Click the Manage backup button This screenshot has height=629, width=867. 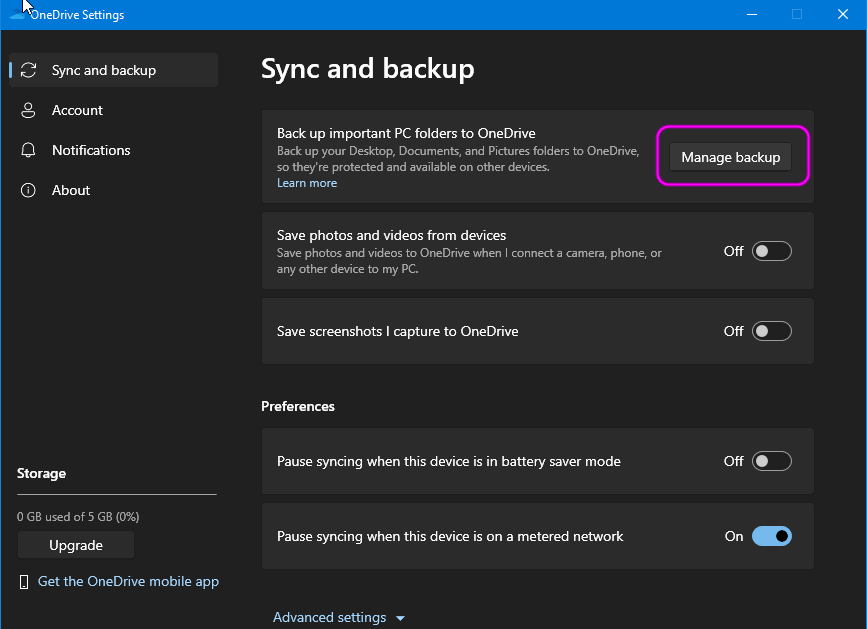tap(730, 157)
